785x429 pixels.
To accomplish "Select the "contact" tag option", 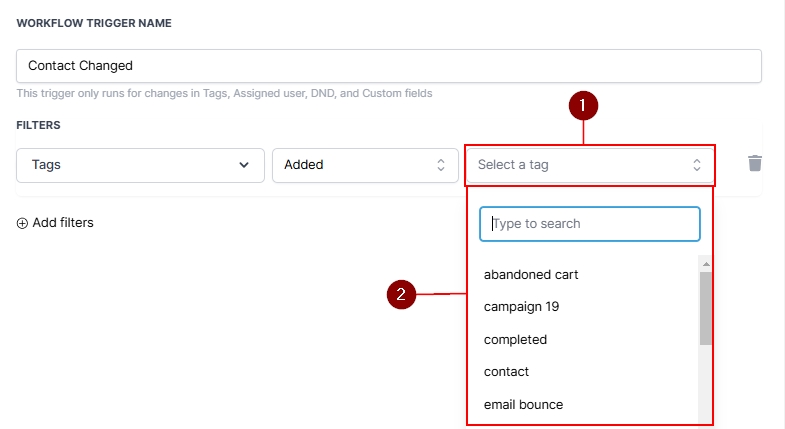I will [x=506, y=372].
